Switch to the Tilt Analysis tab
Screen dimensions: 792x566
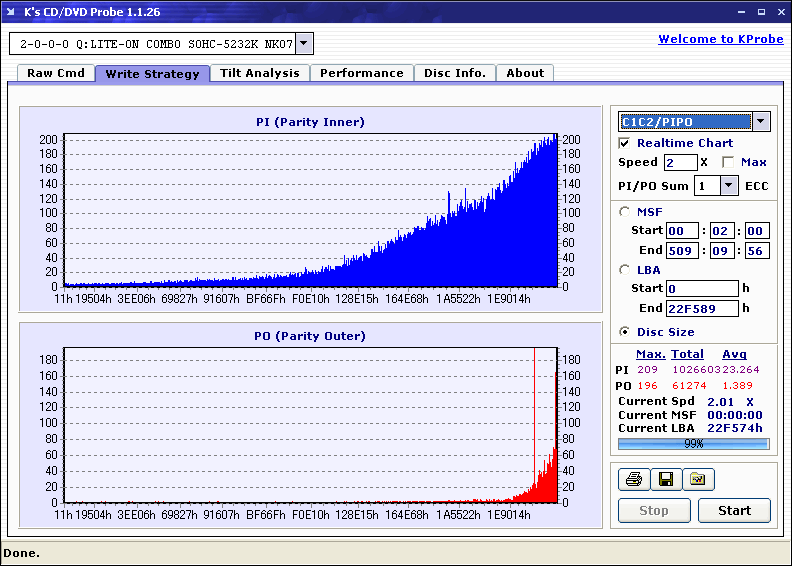pyautogui.click(x=260, y=73)
